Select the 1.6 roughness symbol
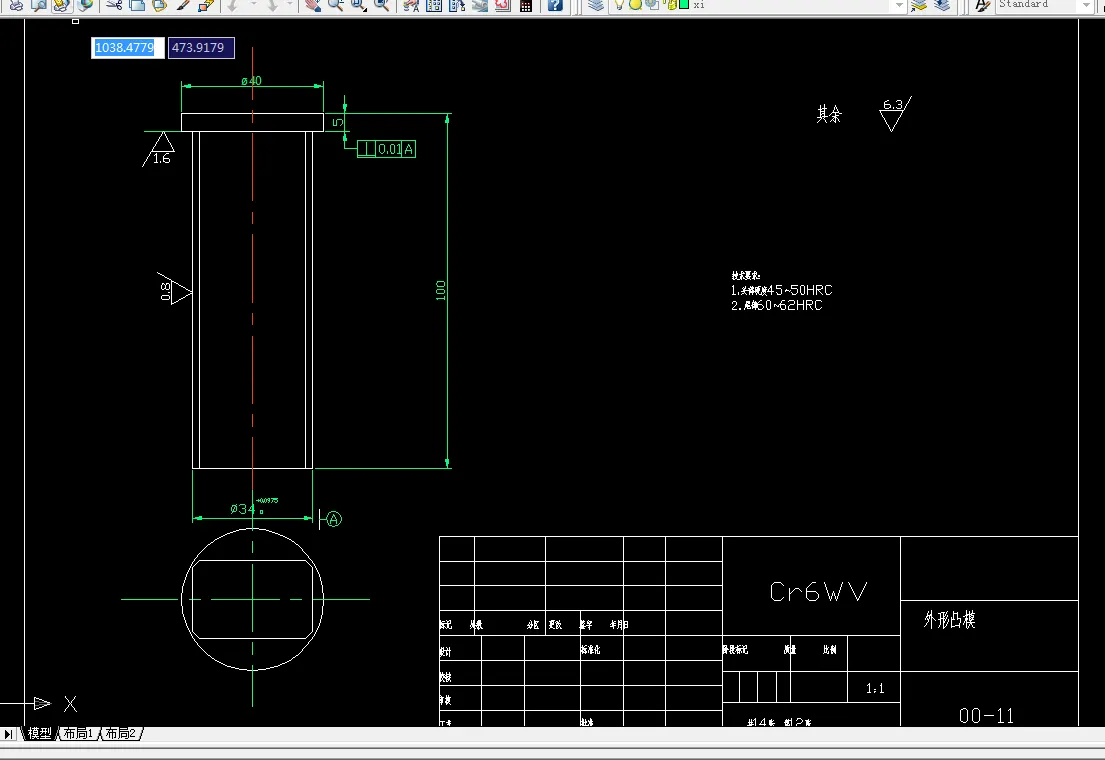 tap(159, 149)
